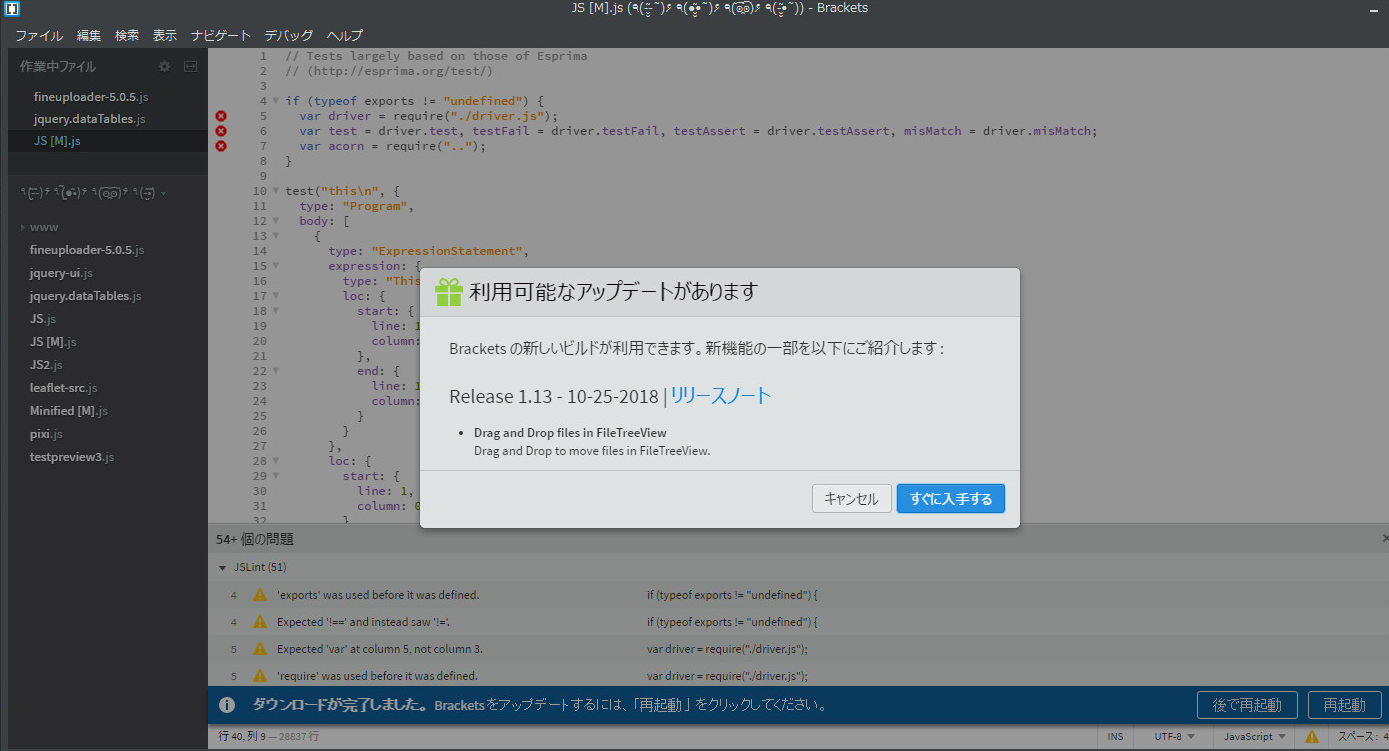Open the UTF-8 encoding dropdown
This screenshot has width=1389, height=751.
coord(1170,736)
